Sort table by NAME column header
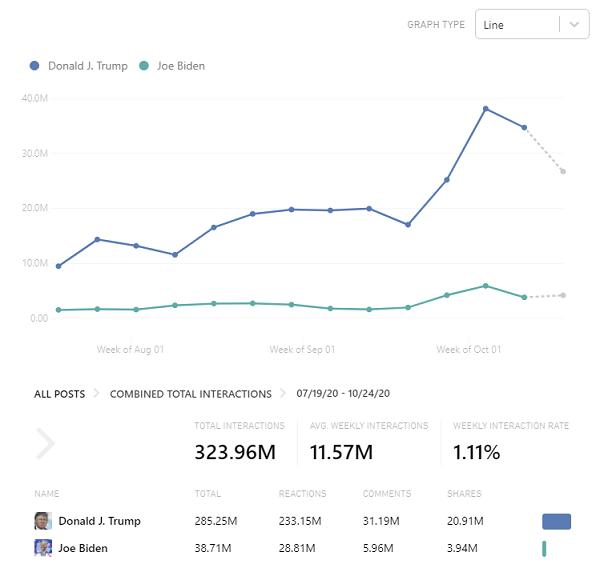This screenshot has width=600, height=580. click(47, 494)
